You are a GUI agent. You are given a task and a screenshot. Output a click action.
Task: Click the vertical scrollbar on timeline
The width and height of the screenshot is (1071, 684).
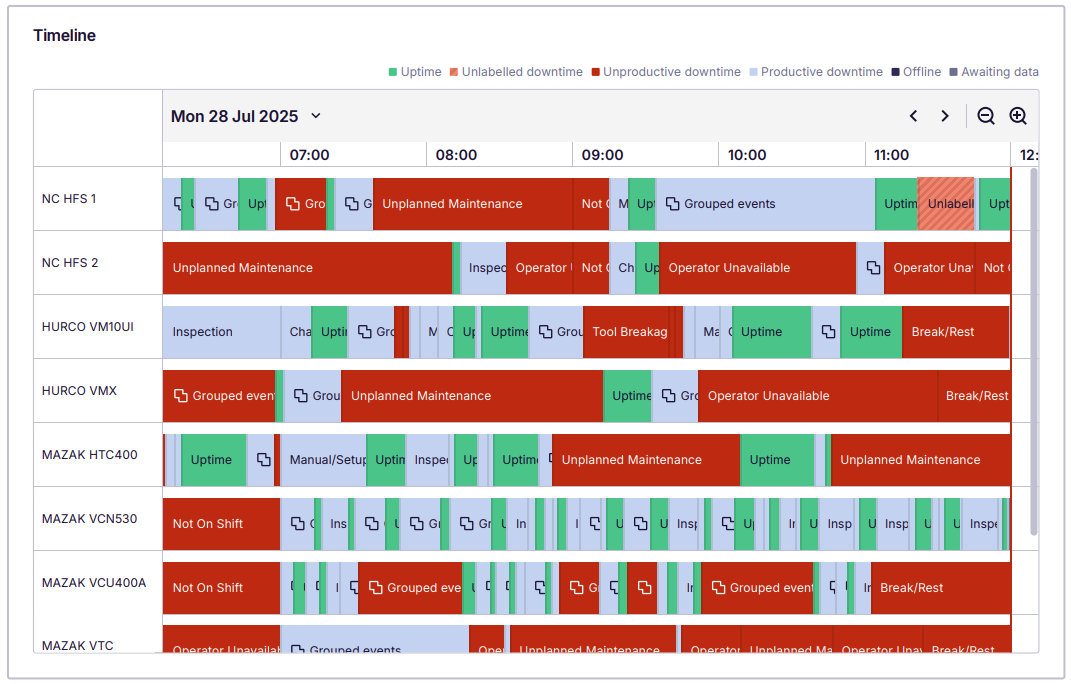[1033, 350]
